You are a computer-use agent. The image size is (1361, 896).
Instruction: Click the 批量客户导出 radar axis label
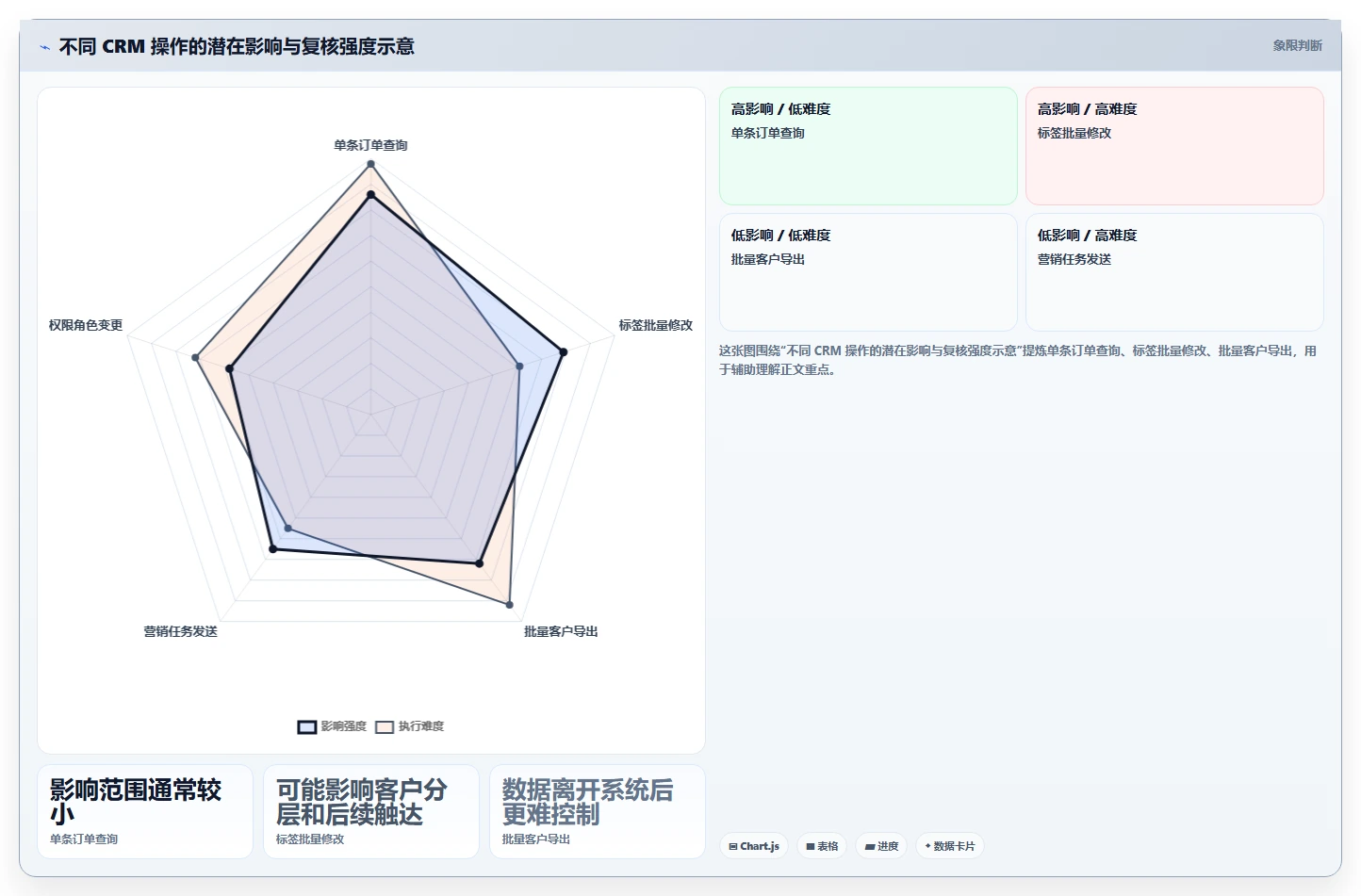click(x=561, y=631)
